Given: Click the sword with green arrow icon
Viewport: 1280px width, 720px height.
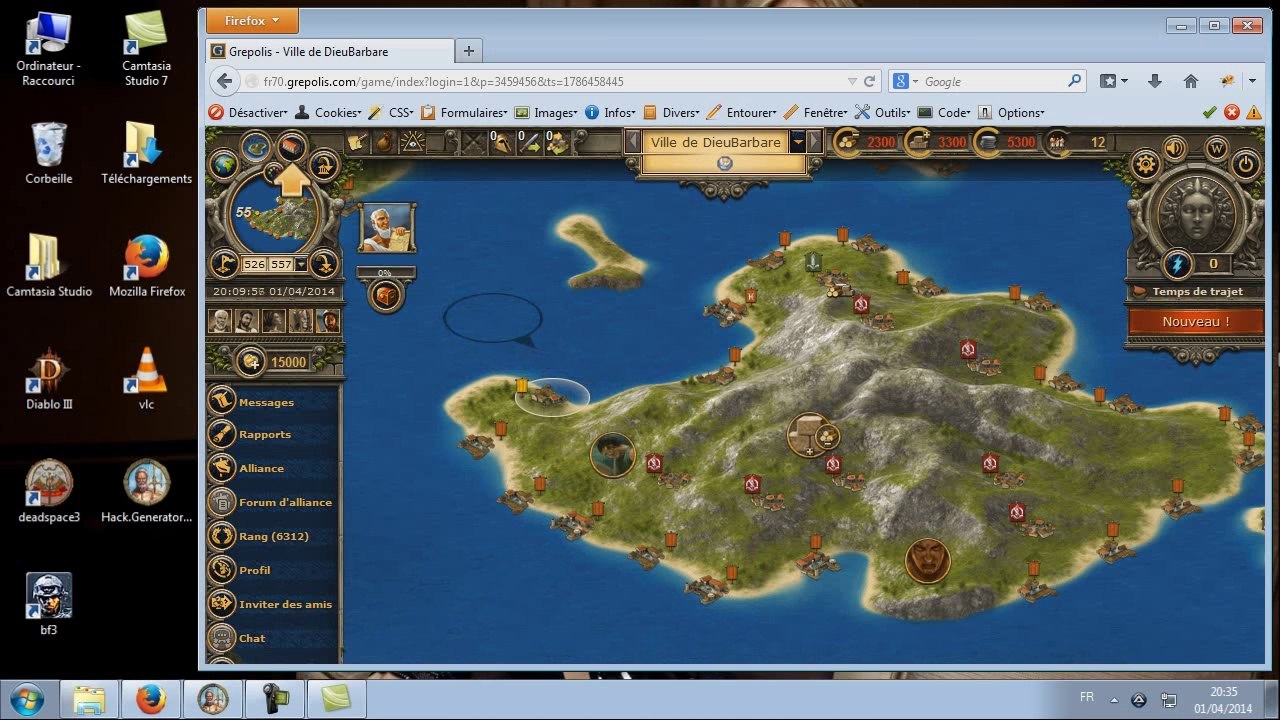Looking at the screenshot, I should [529, 143].
